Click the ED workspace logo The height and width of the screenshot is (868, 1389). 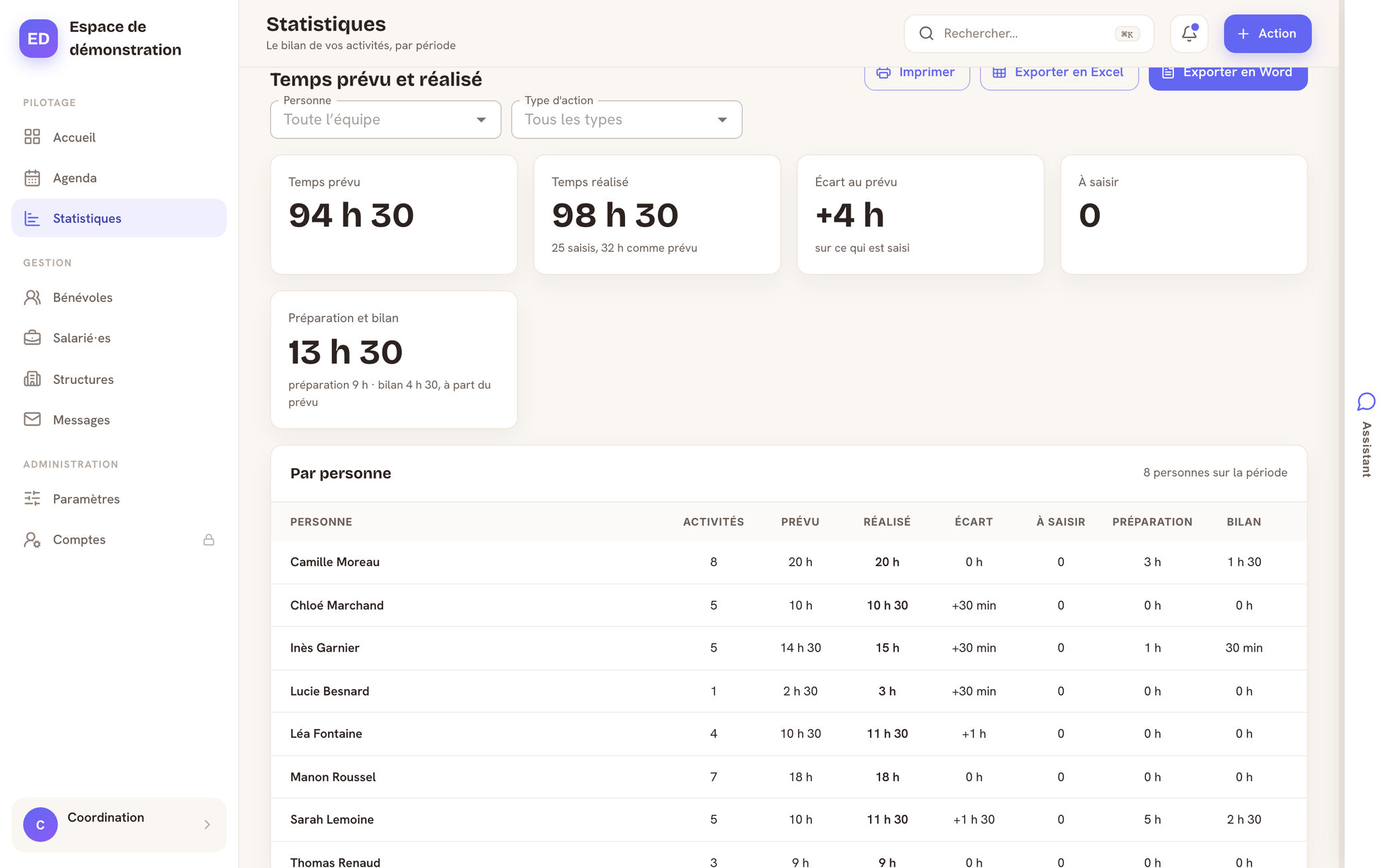coord(39,39)
